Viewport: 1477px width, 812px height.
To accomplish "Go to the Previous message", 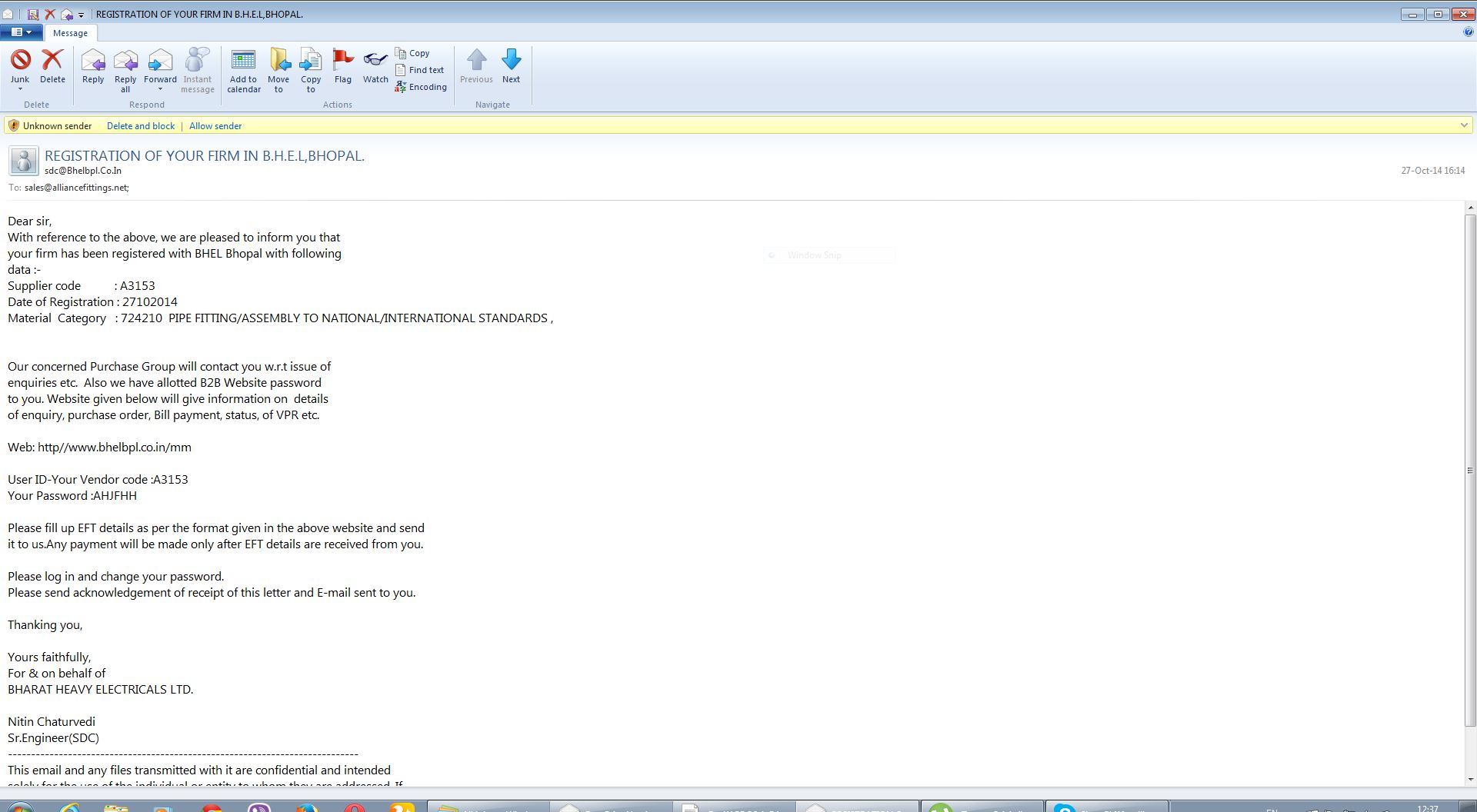I will [476, 66].
